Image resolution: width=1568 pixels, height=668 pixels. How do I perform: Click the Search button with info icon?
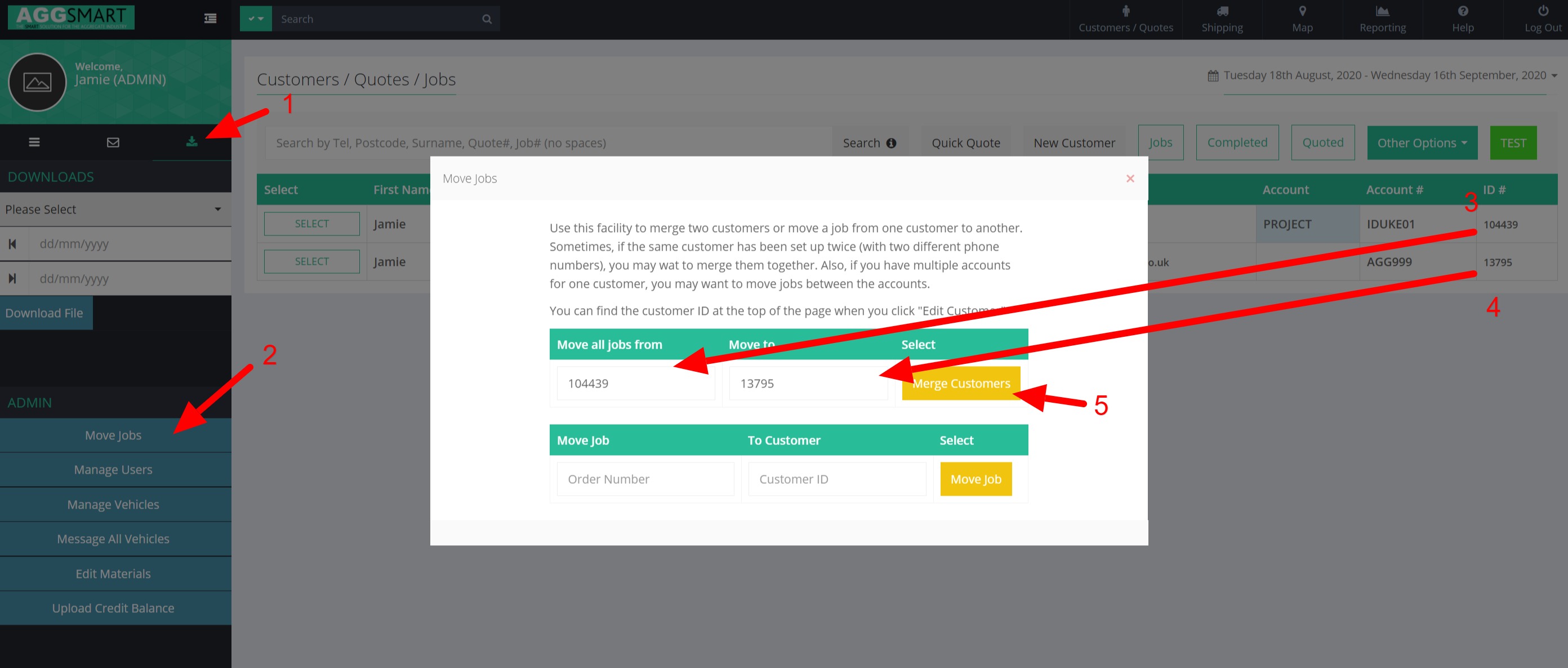pyautogui.click(x=869, y=143)
